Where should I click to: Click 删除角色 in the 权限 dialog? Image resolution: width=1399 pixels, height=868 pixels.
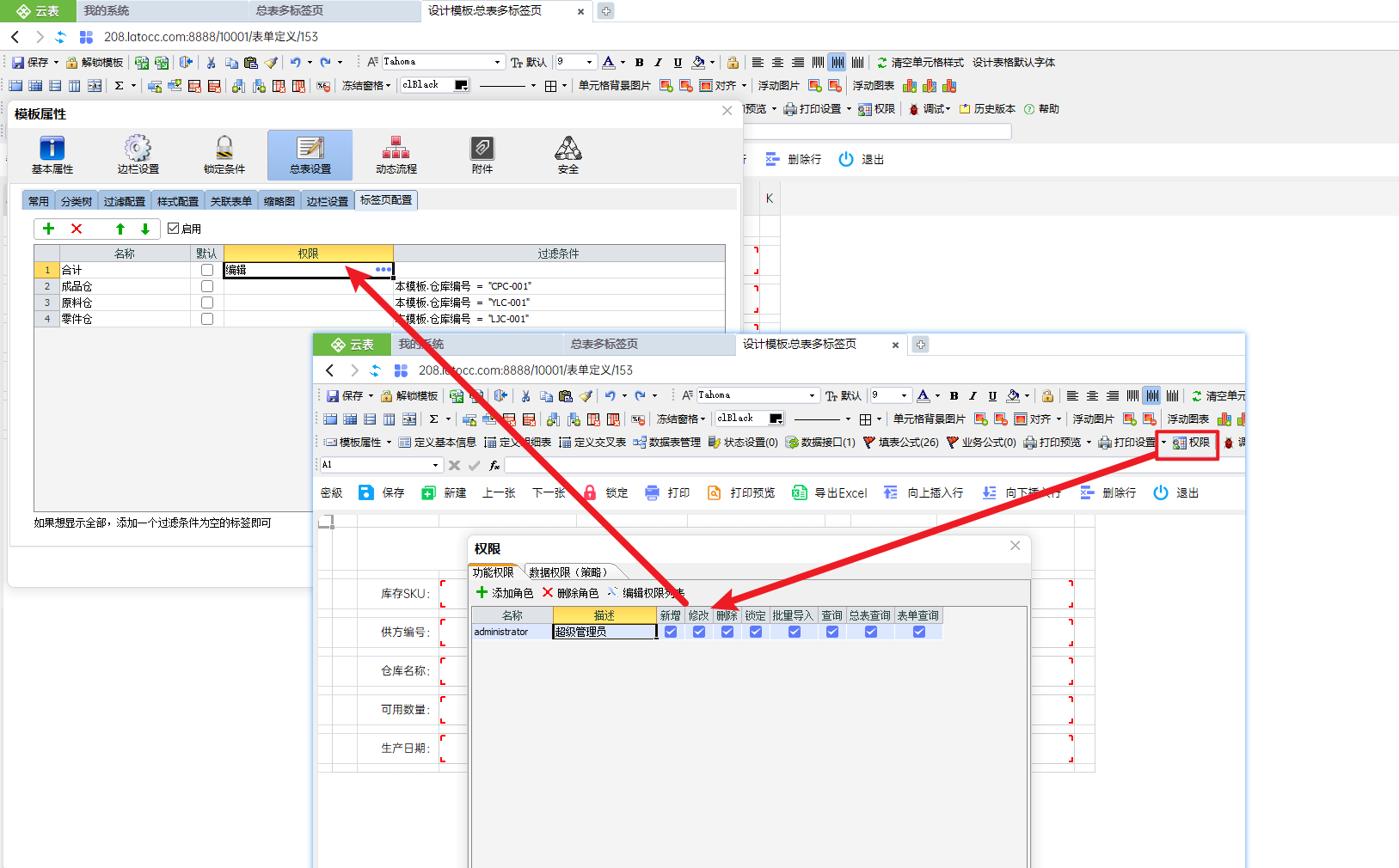pos(570,593)
